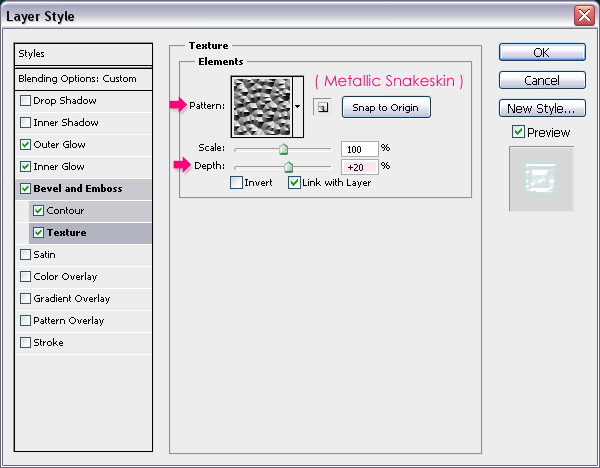Enable the Invert checkbox

point(236,183)
